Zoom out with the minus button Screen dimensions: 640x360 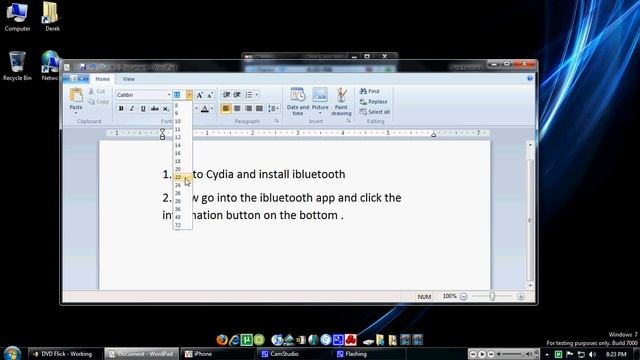[x=463, y=297]
